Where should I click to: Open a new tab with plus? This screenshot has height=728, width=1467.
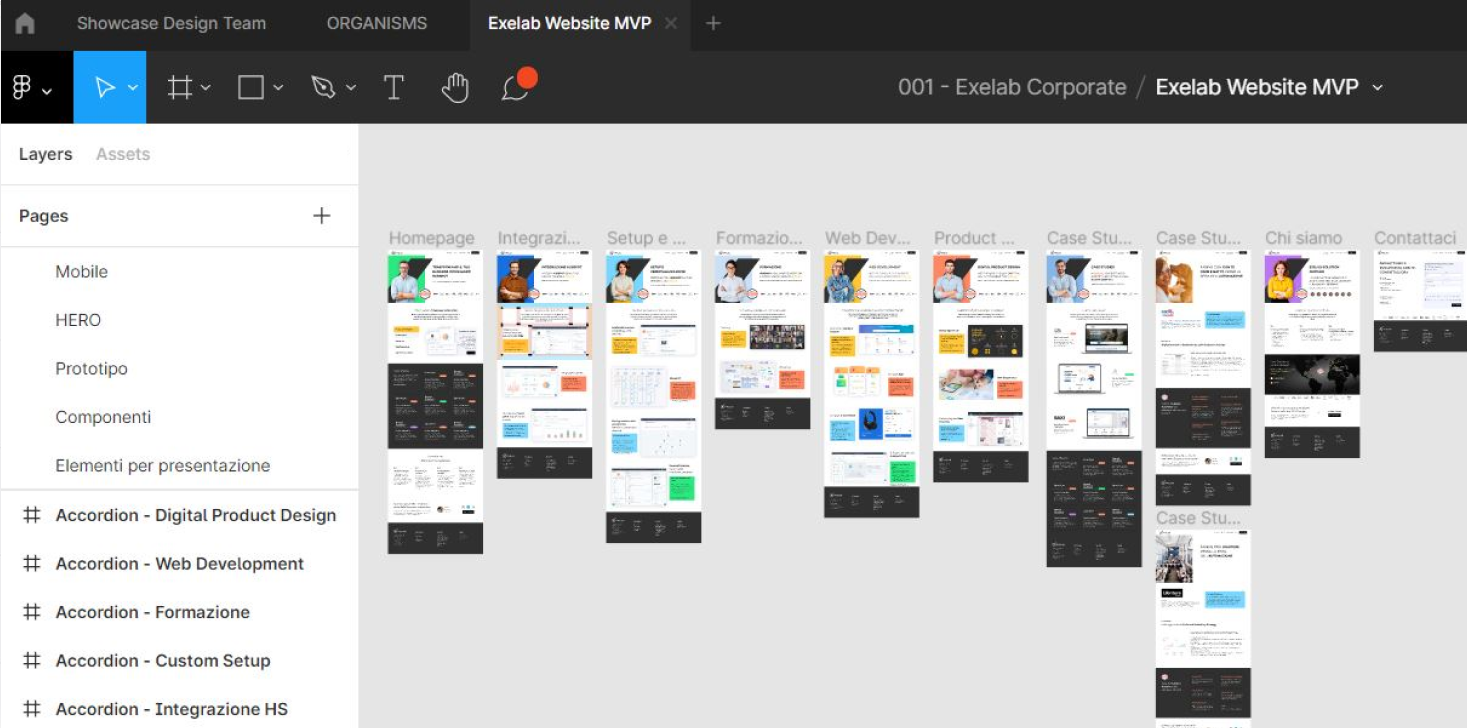[713, 24]
